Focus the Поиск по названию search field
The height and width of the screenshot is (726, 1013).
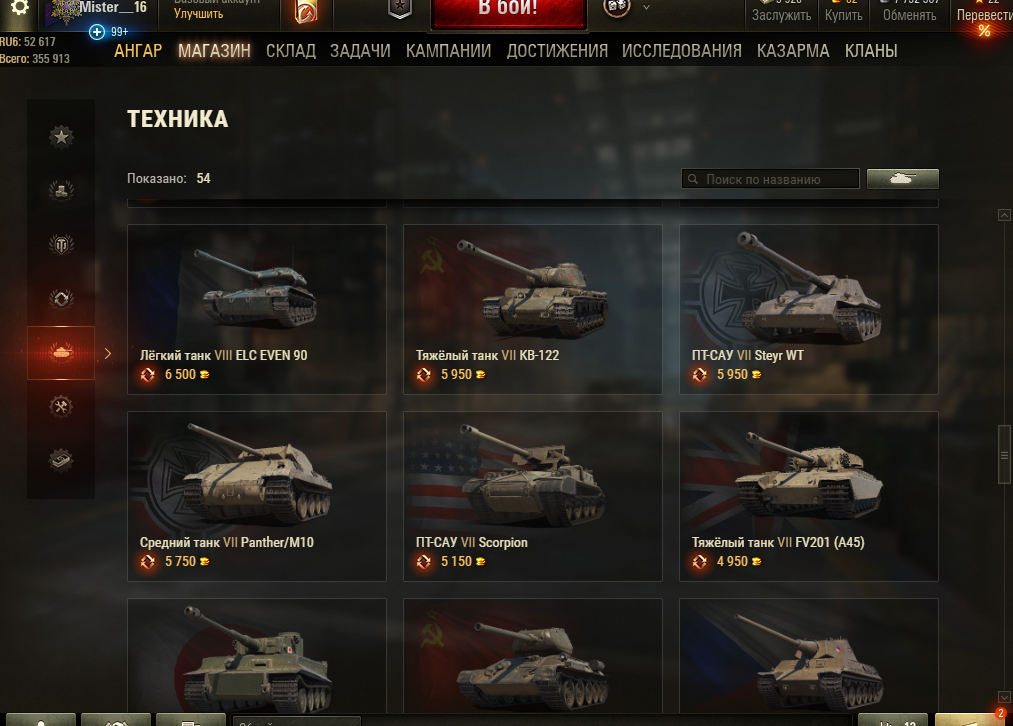tap(770, 179)
